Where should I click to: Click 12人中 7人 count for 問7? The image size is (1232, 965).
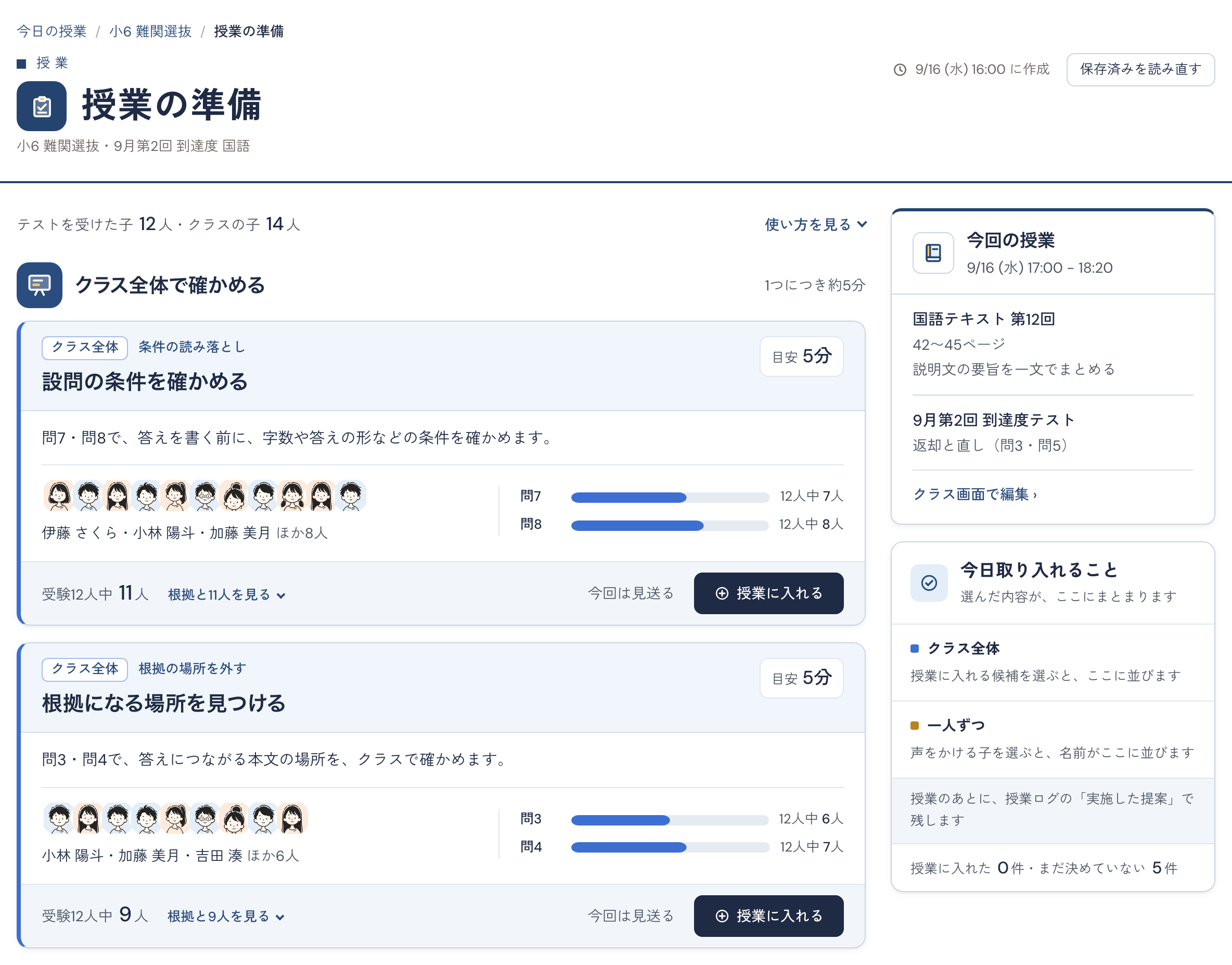click(811, 496)
